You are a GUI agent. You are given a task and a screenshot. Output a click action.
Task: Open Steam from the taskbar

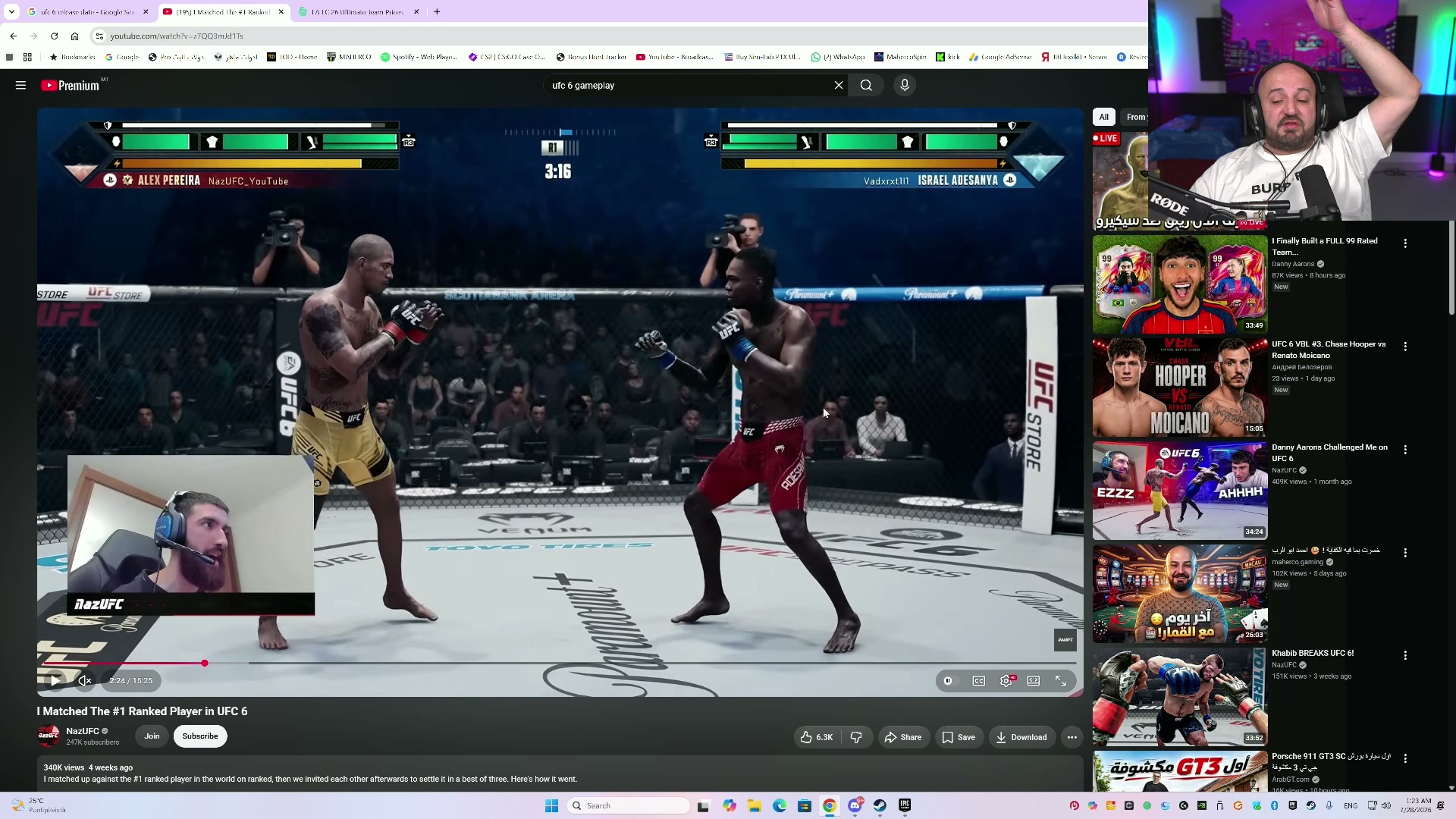pos(880,806)
